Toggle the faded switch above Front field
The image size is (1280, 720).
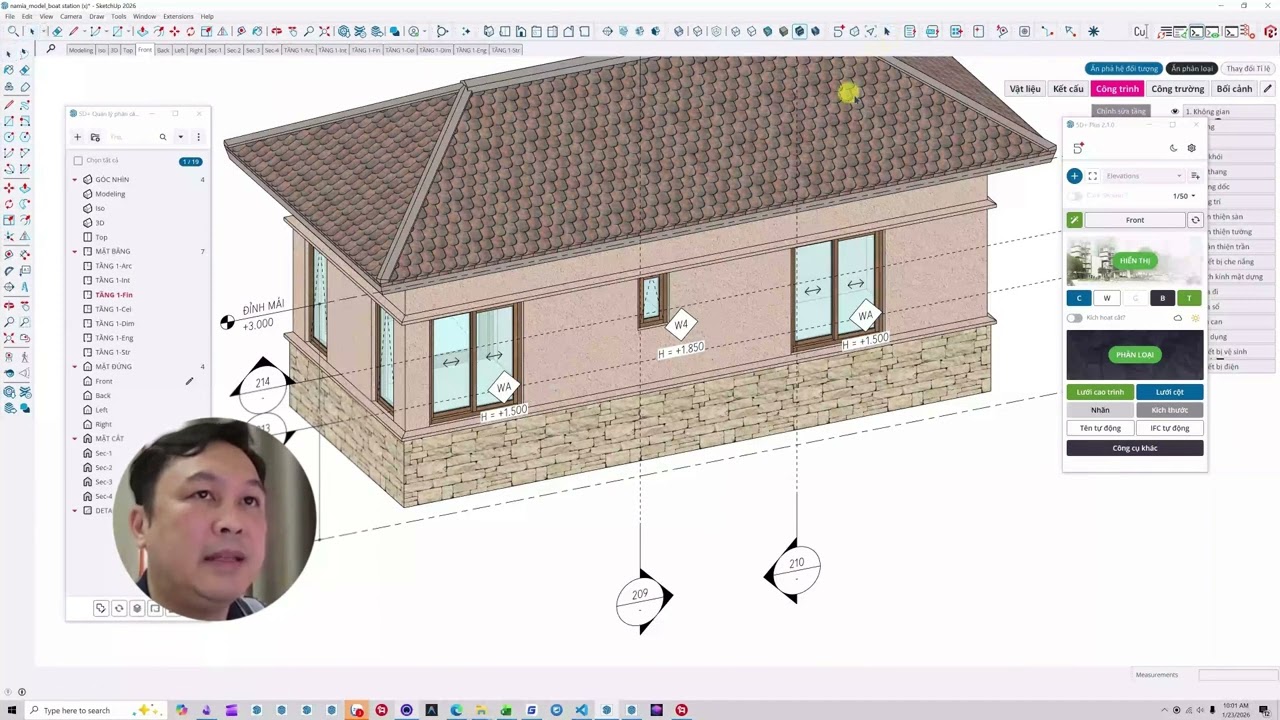coord(1075,196)
